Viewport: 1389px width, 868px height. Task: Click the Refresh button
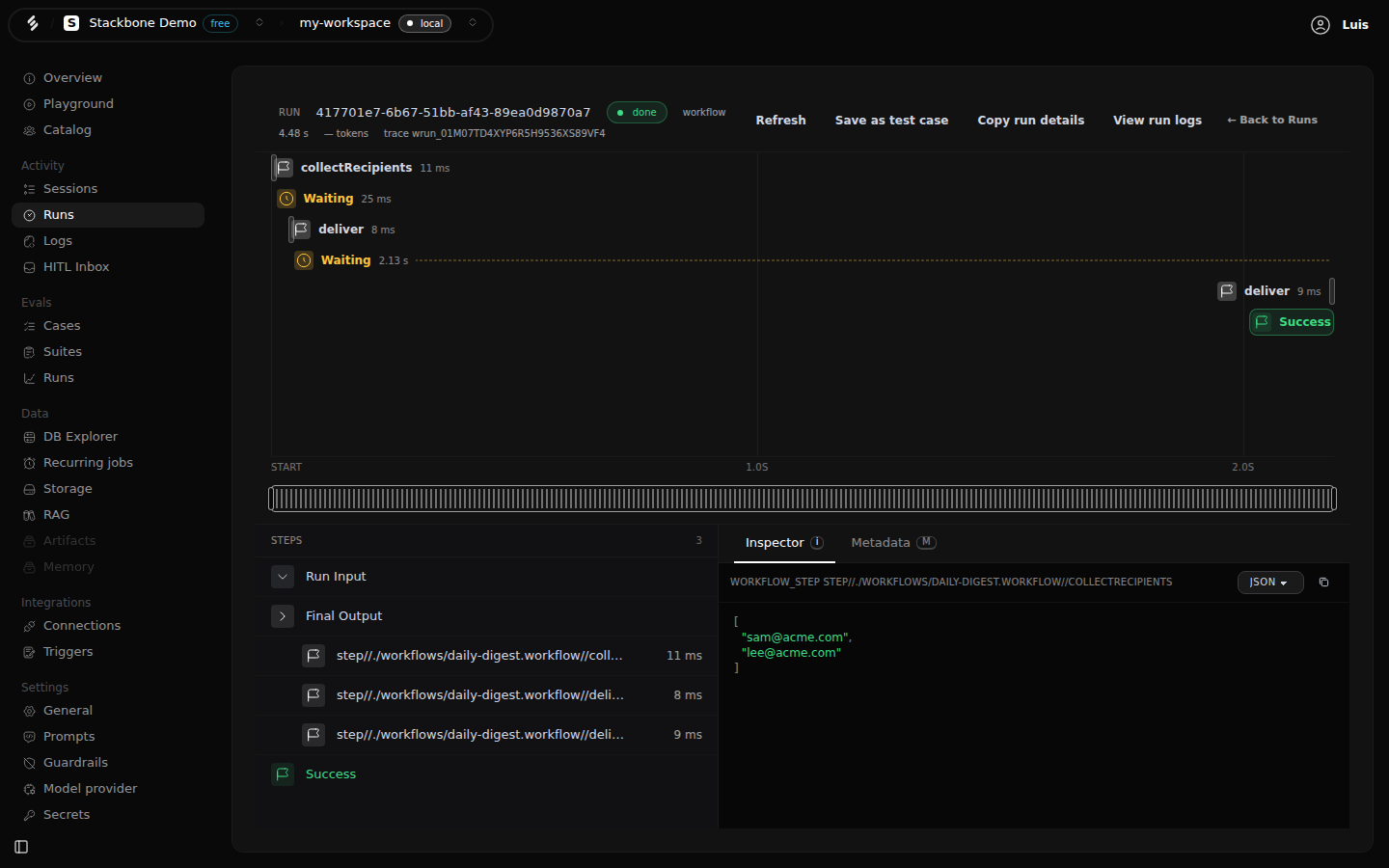coord(780,121)
